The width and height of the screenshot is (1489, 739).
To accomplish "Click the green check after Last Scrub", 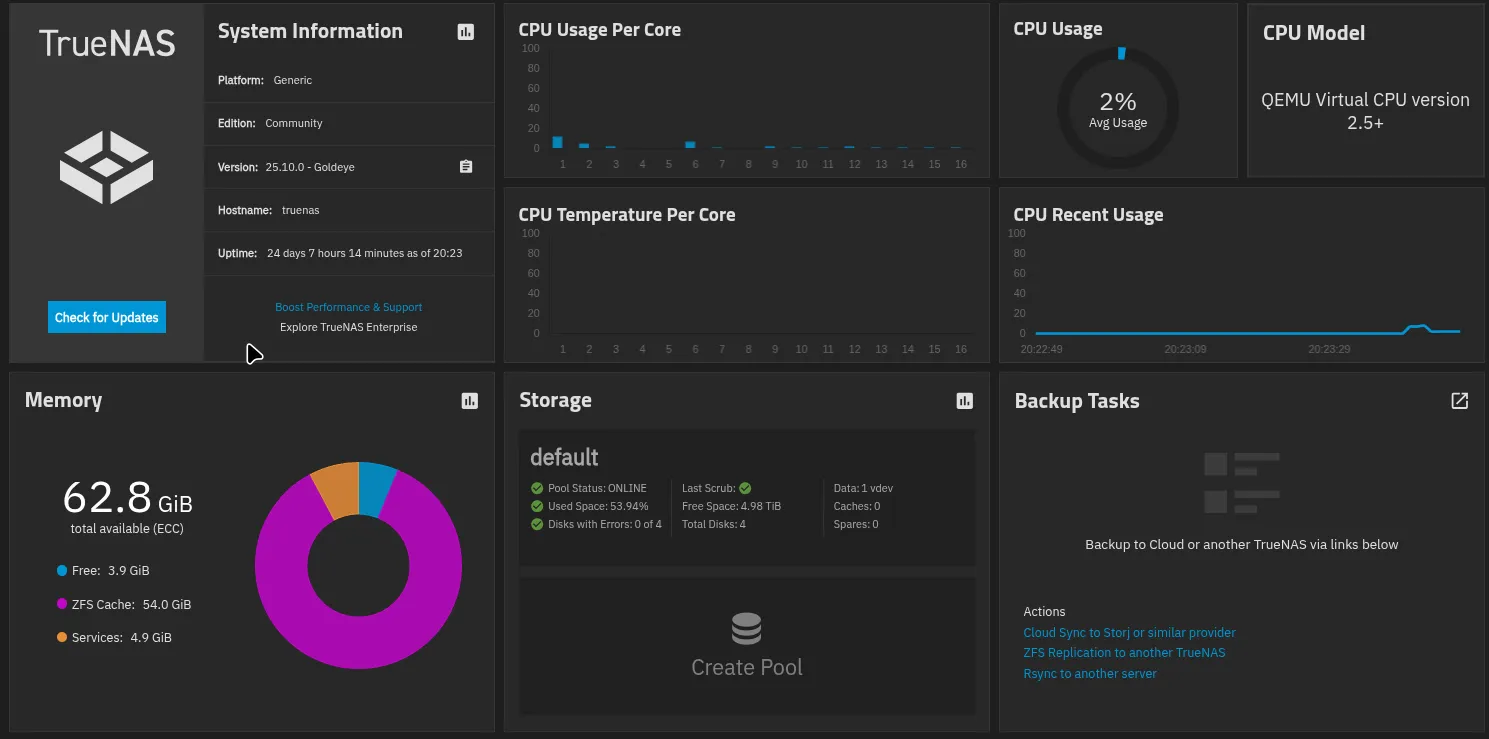I will [x=745, y=488].
